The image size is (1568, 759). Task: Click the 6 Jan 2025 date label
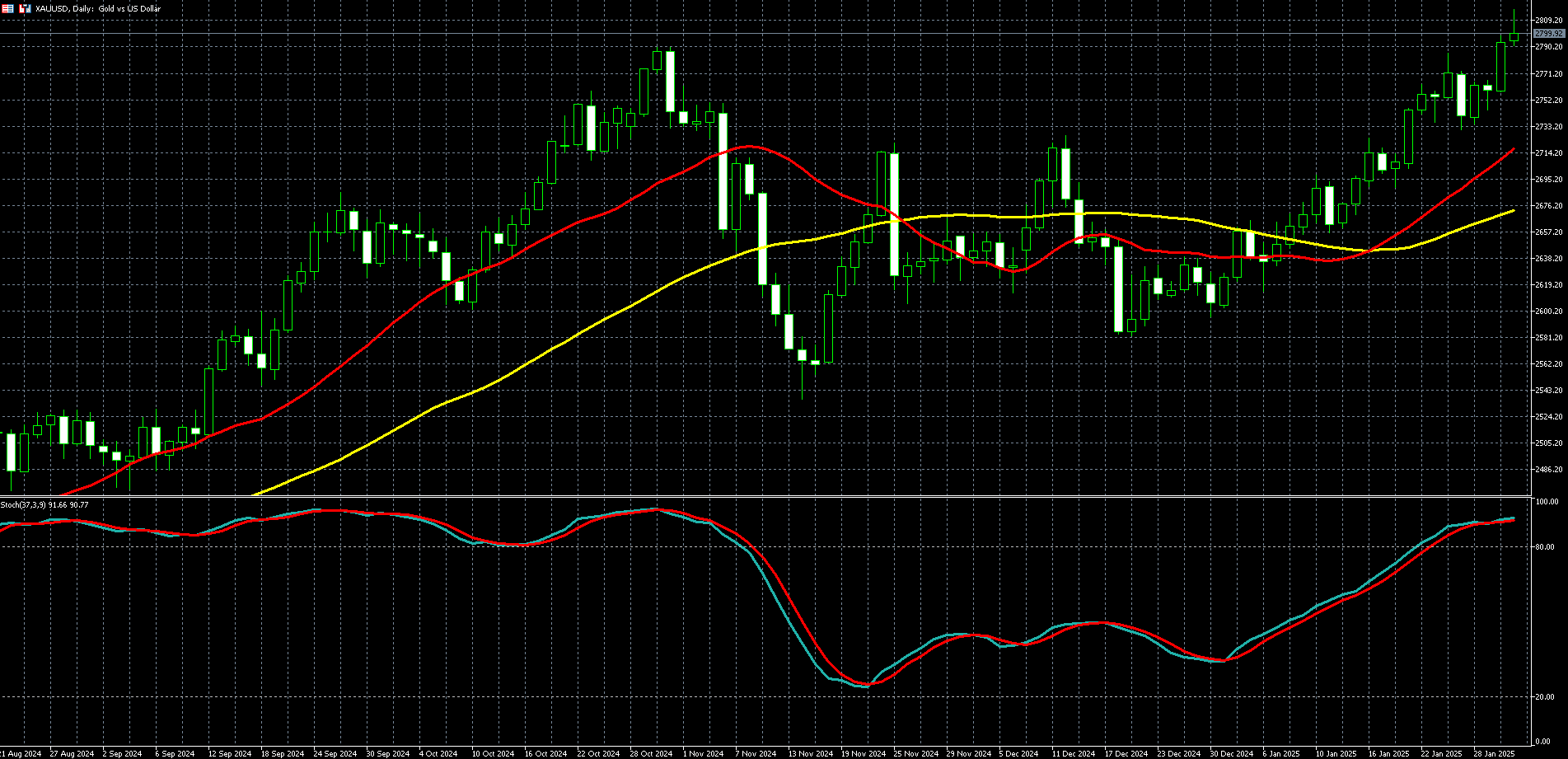click(x=1280, y=753)
